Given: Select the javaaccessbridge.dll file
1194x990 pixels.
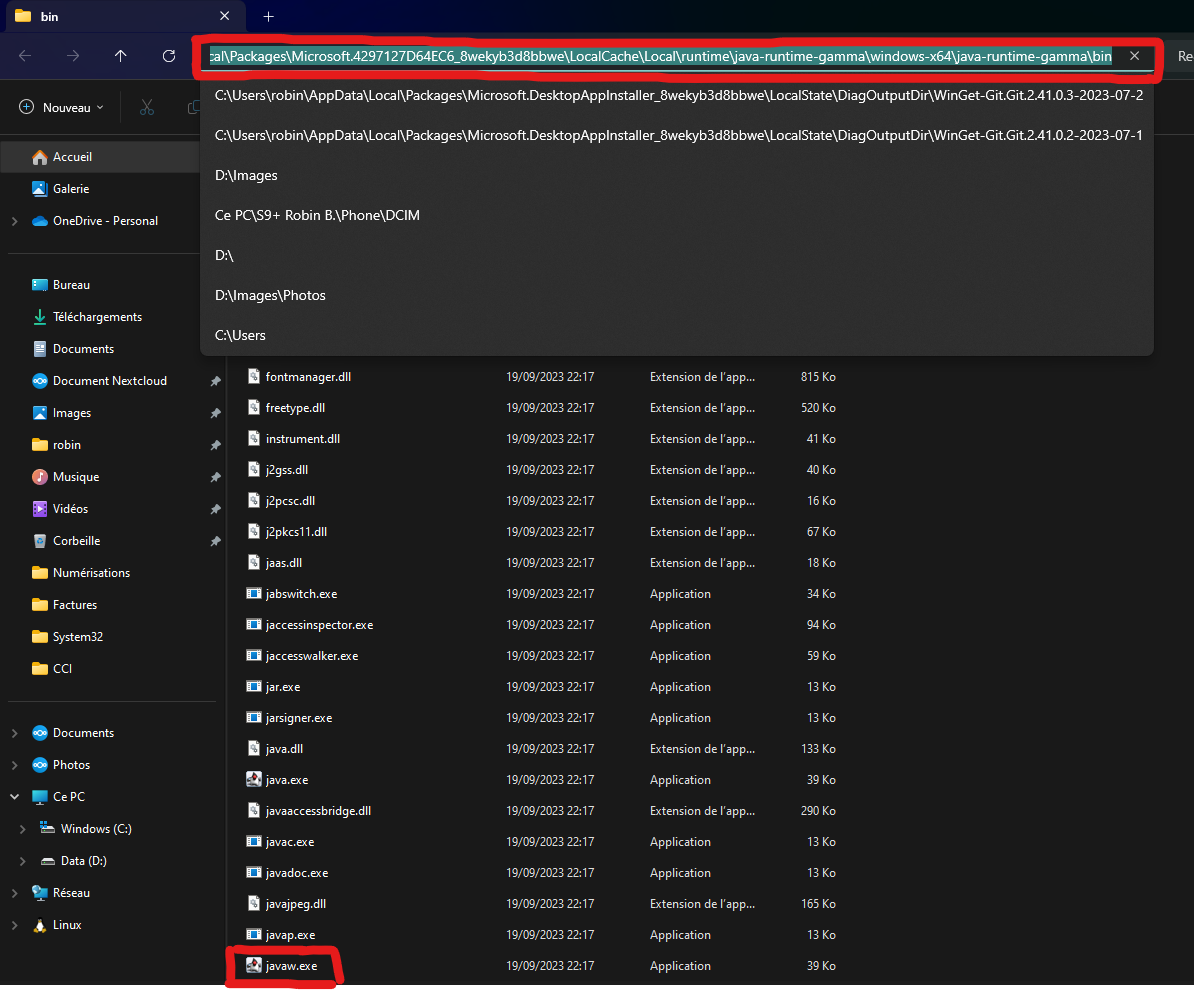Looking at the screenshot, I should tap(318, 811).
